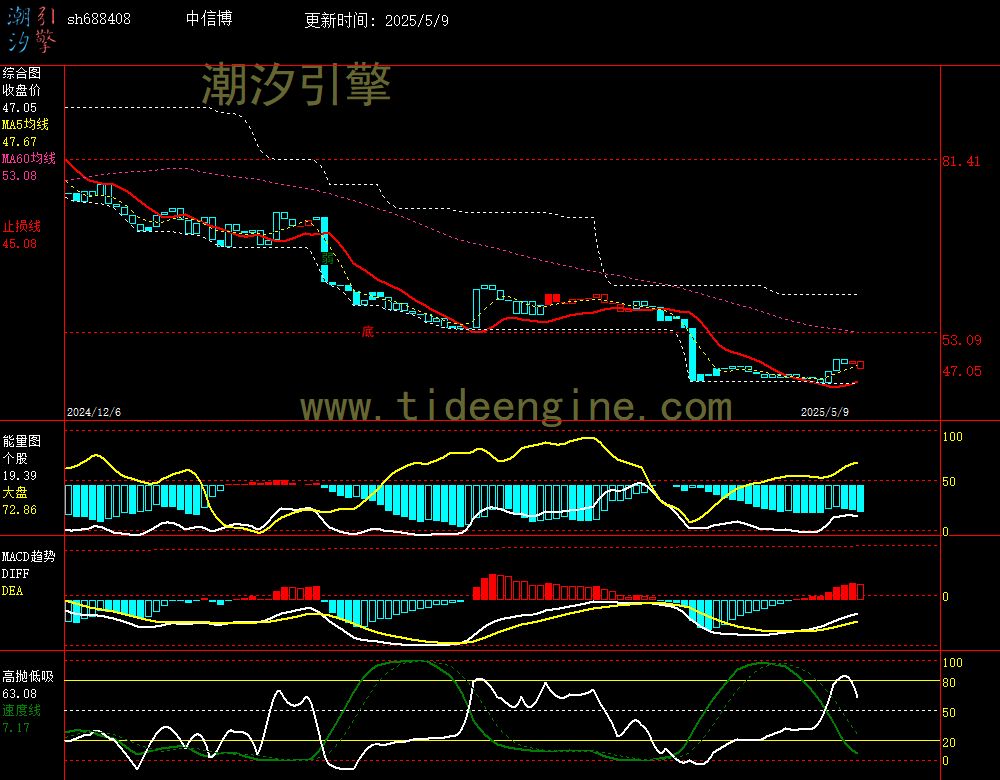Click the MA60 value 53.08
Screen dimensions: 1000x780
[x=20, y=175]
